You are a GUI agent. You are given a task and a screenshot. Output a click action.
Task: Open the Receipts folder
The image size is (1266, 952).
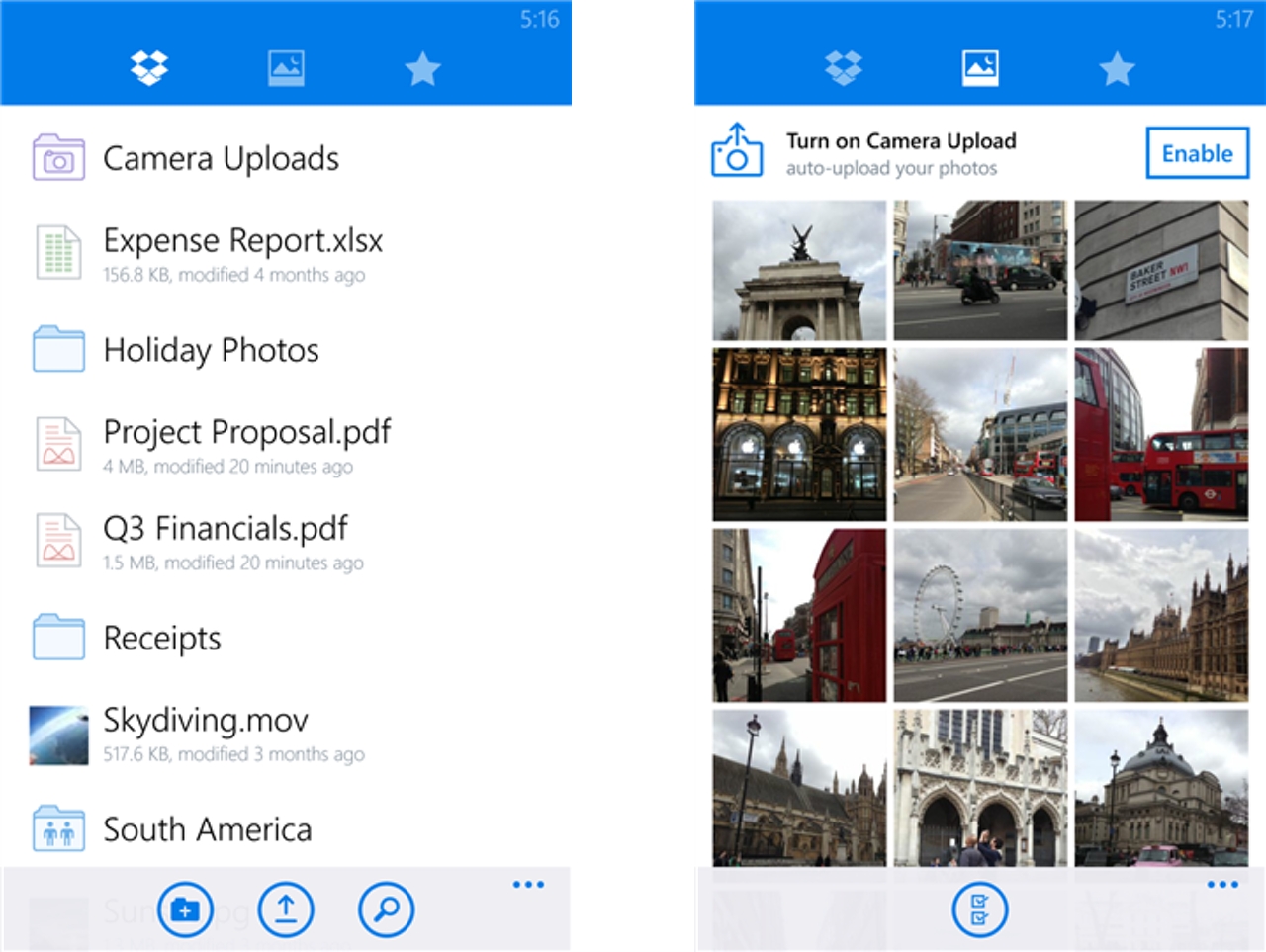(162, 639)
